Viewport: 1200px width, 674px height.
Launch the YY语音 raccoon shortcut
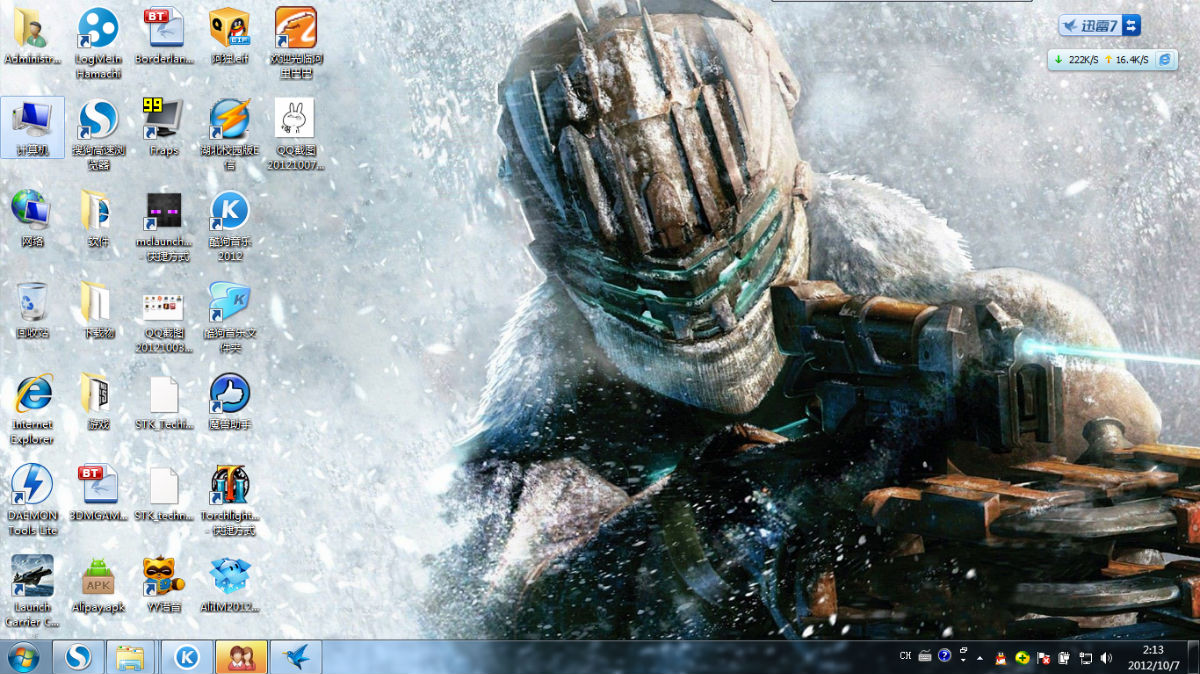pos(164,583)
